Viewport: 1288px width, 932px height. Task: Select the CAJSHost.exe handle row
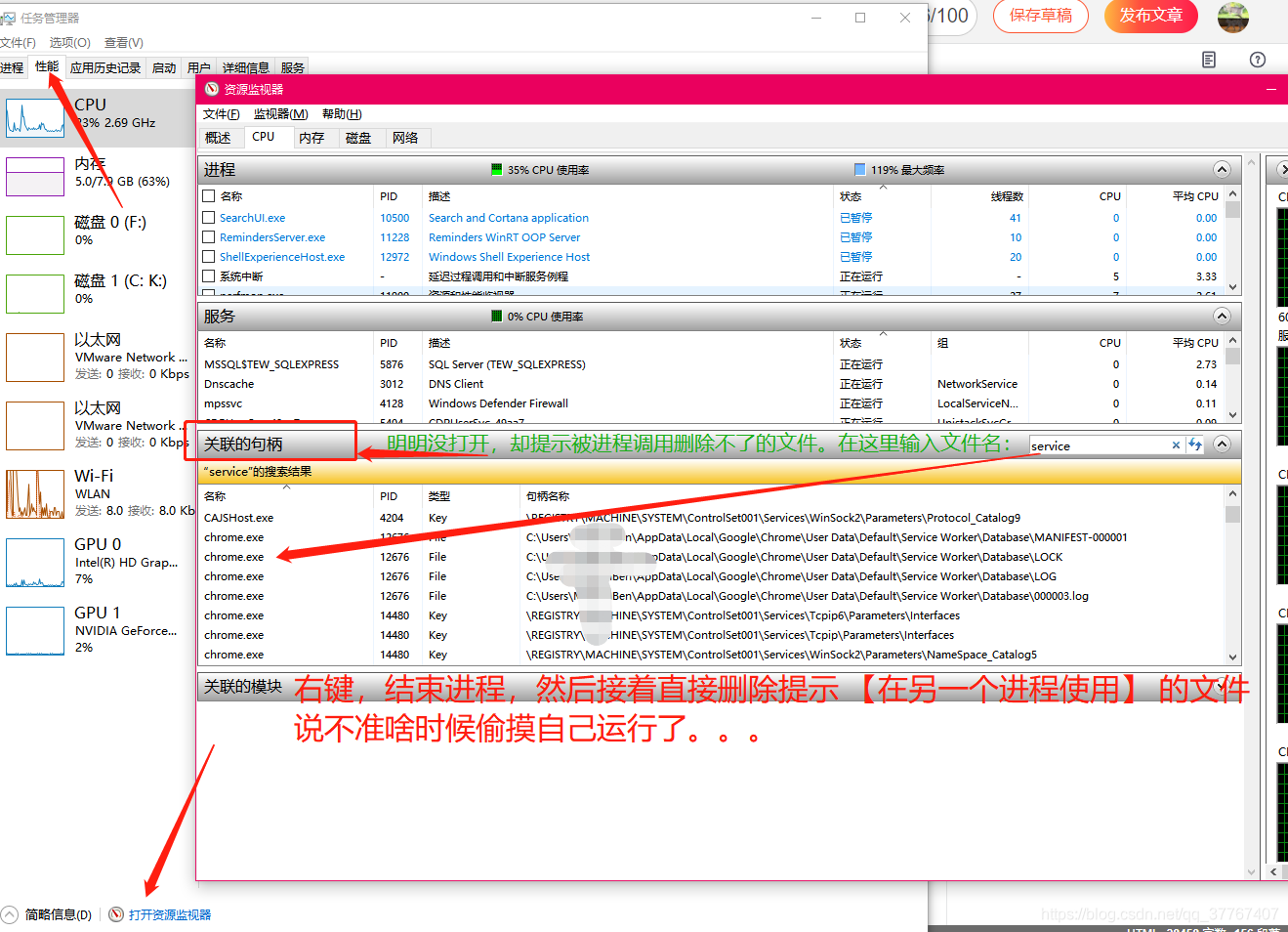[x=712, y=518]
